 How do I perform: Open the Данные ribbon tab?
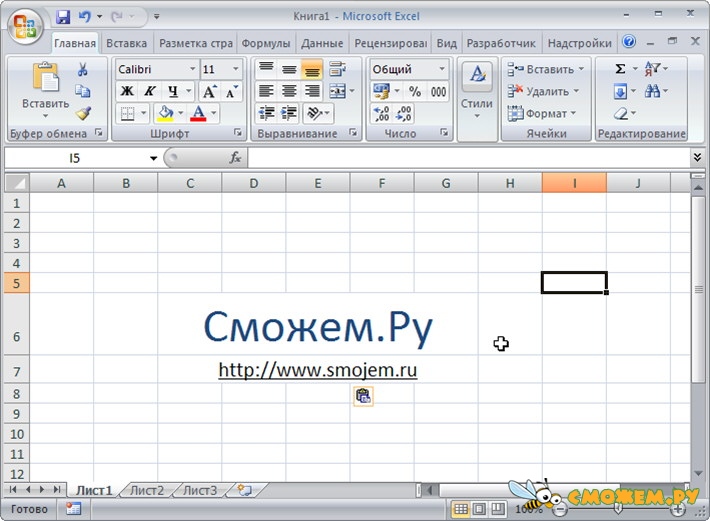tap(322, 43)
